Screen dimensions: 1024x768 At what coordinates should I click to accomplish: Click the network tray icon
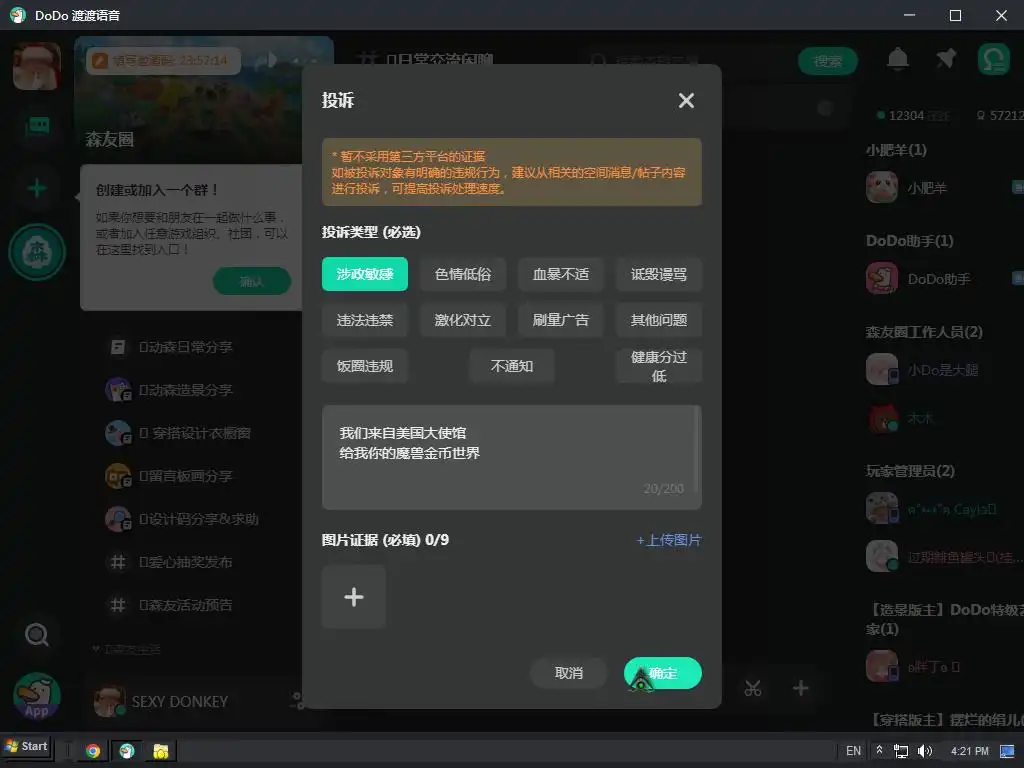click(901, 751)
